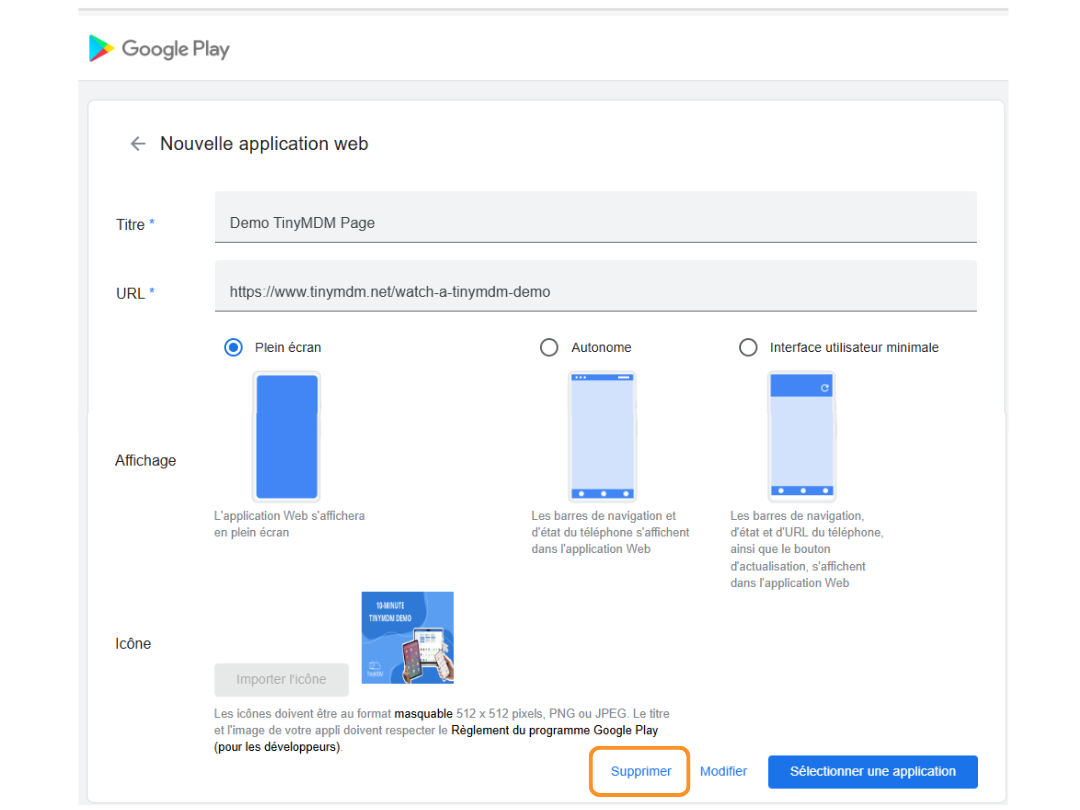Click the Supprimer button
Image resolution: width=1080 pixels, height=810 pixels.
[x=641, y=771]
